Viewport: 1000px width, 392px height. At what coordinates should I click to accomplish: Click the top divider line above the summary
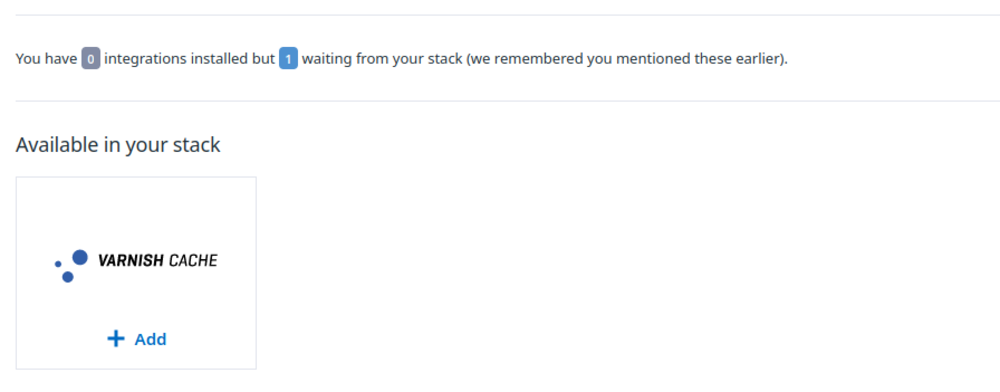(x=508, y=15)
